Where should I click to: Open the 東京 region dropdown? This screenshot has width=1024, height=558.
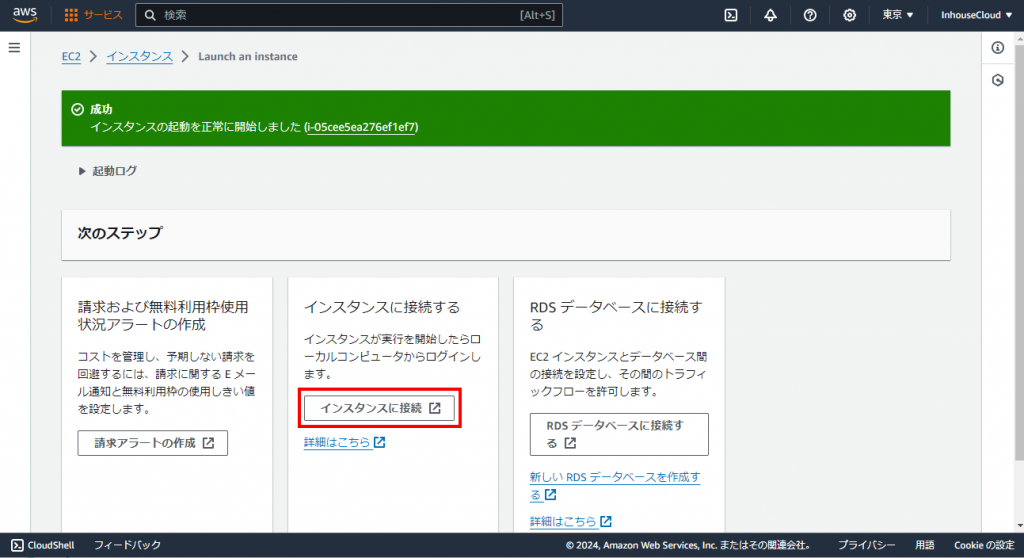click(x=898, y=15)
